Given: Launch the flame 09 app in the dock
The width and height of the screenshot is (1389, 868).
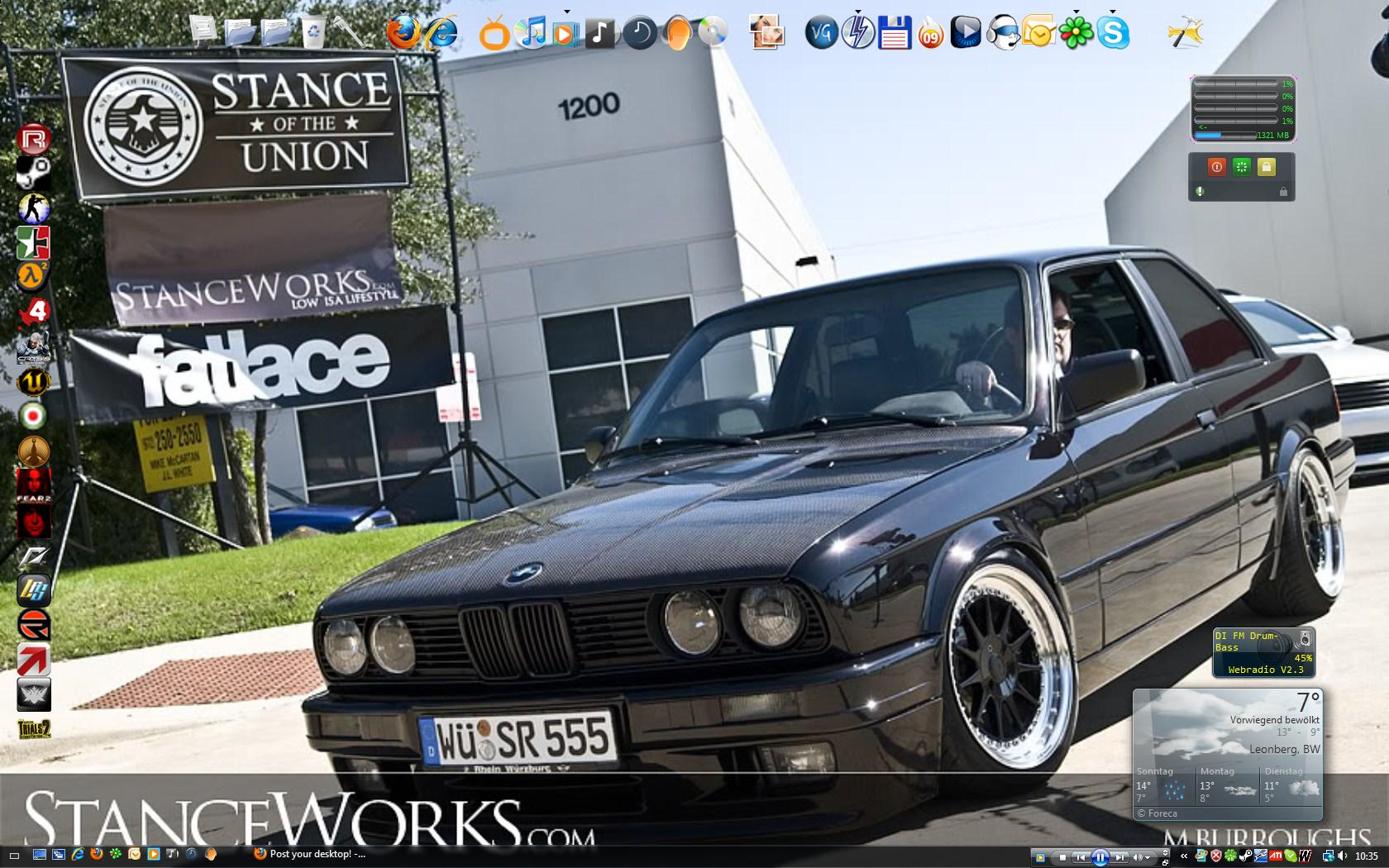Looking at the screenshot, I should pyautogui.click(x=931, y=34).
